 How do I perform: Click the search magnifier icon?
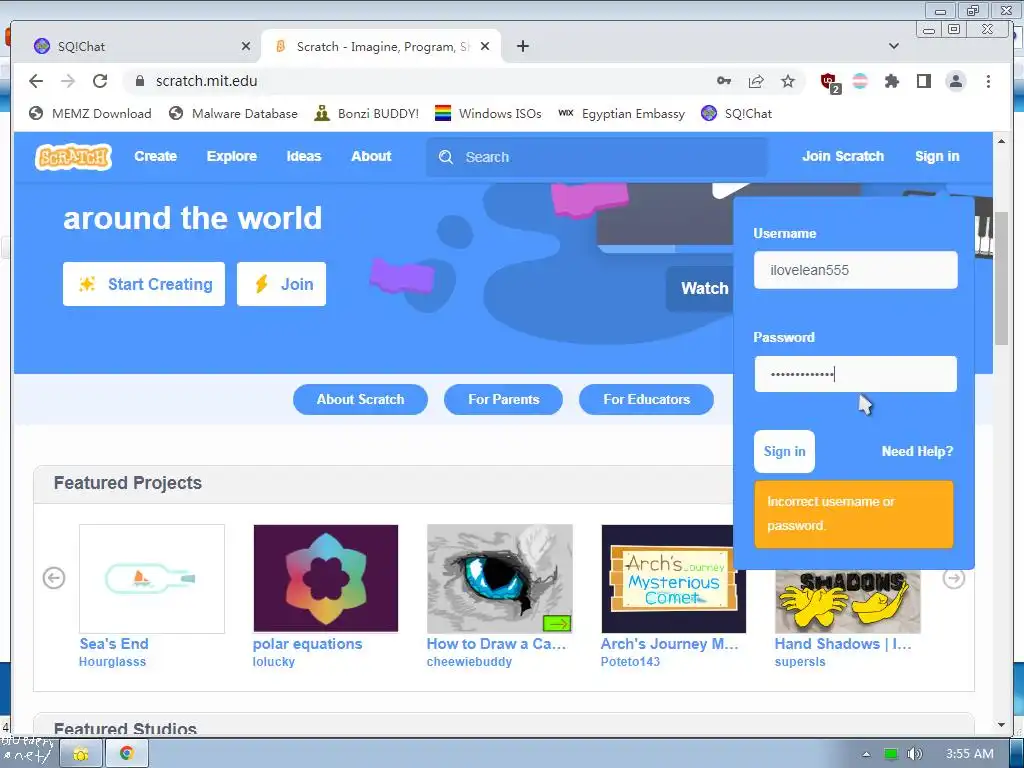(x=446, y=157)
